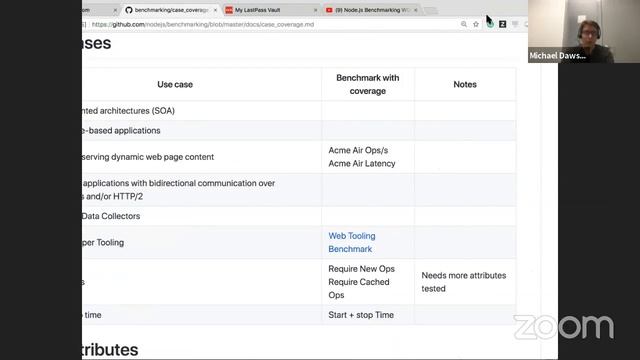Viewport: 640px width, 360px height.
Task: Select the 'Data Collectors' row text
Action: coord(111,216)
